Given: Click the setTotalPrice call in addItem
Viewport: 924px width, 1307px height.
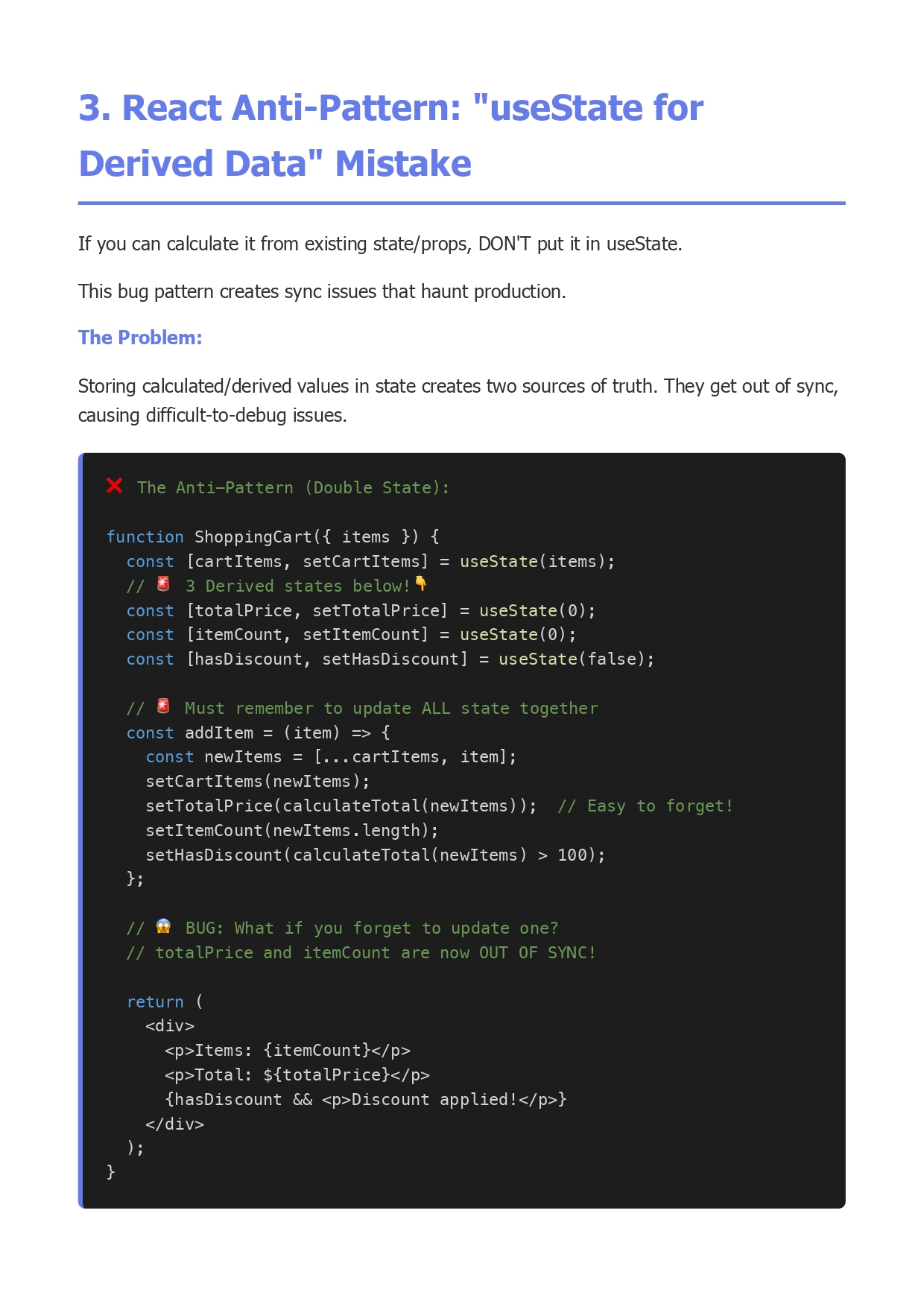Looking at the screenshot, I should (341, 806).
